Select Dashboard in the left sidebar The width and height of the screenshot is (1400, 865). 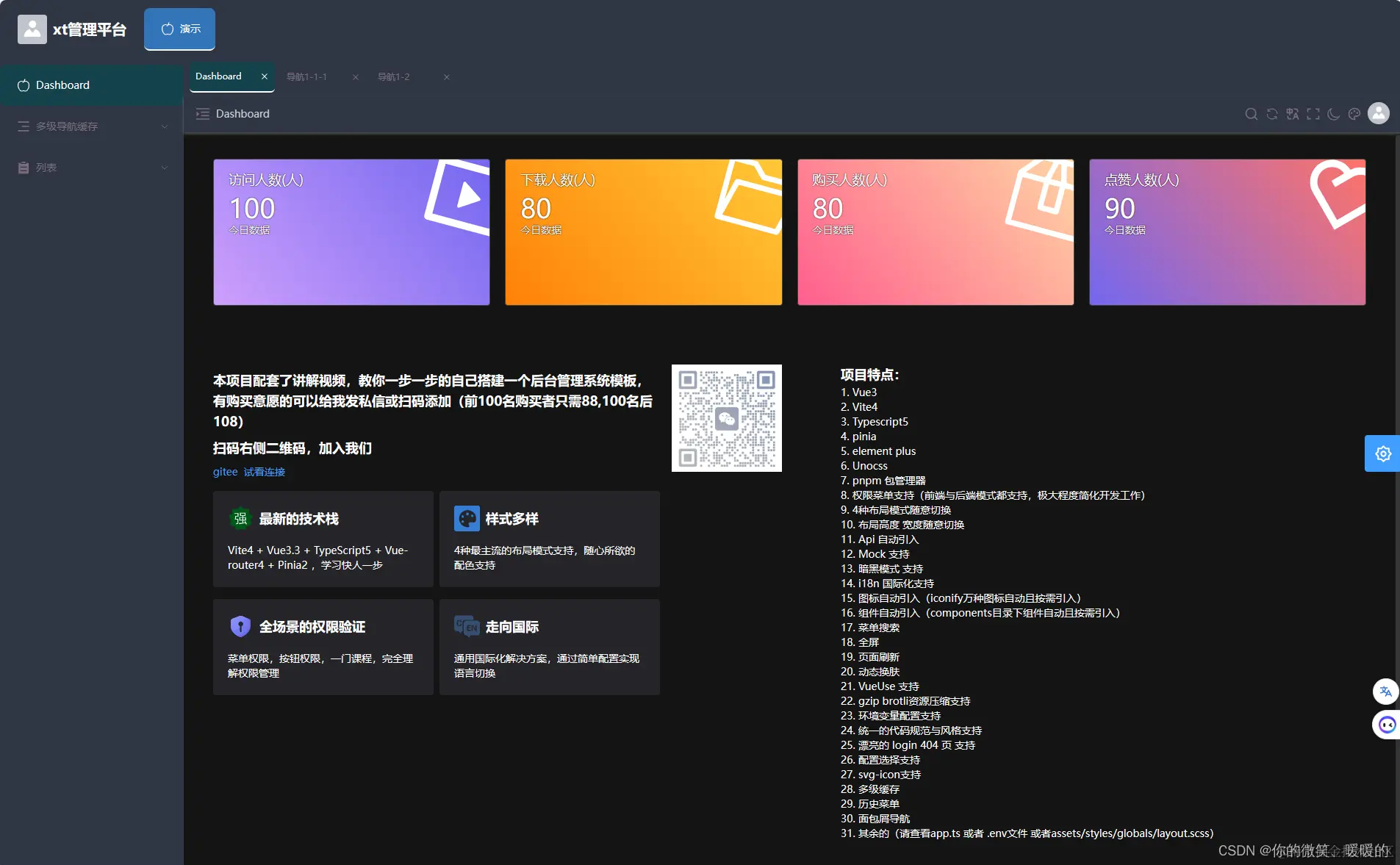click(x=62, y=85)
